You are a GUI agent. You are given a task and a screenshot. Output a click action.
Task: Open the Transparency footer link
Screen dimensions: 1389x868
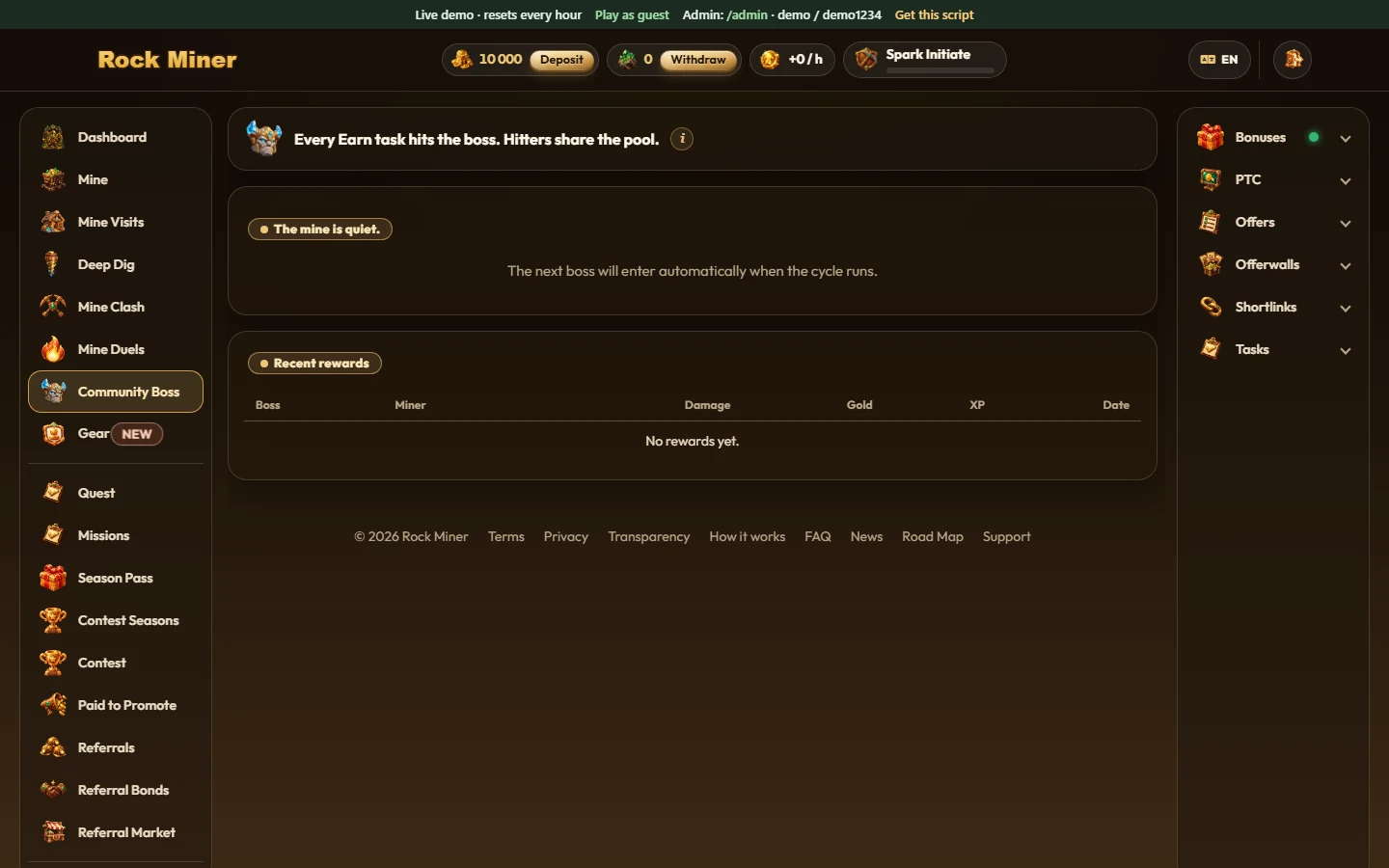pyautogui.click(x=649, y=536)
